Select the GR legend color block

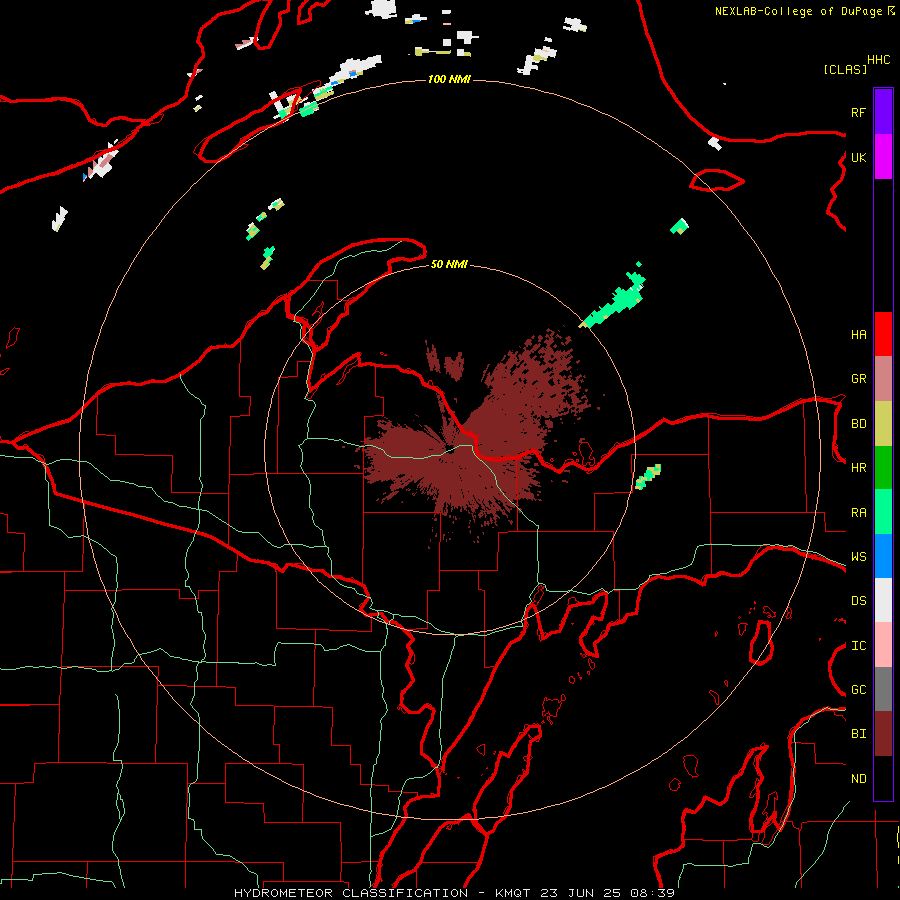tap(883, 379)
